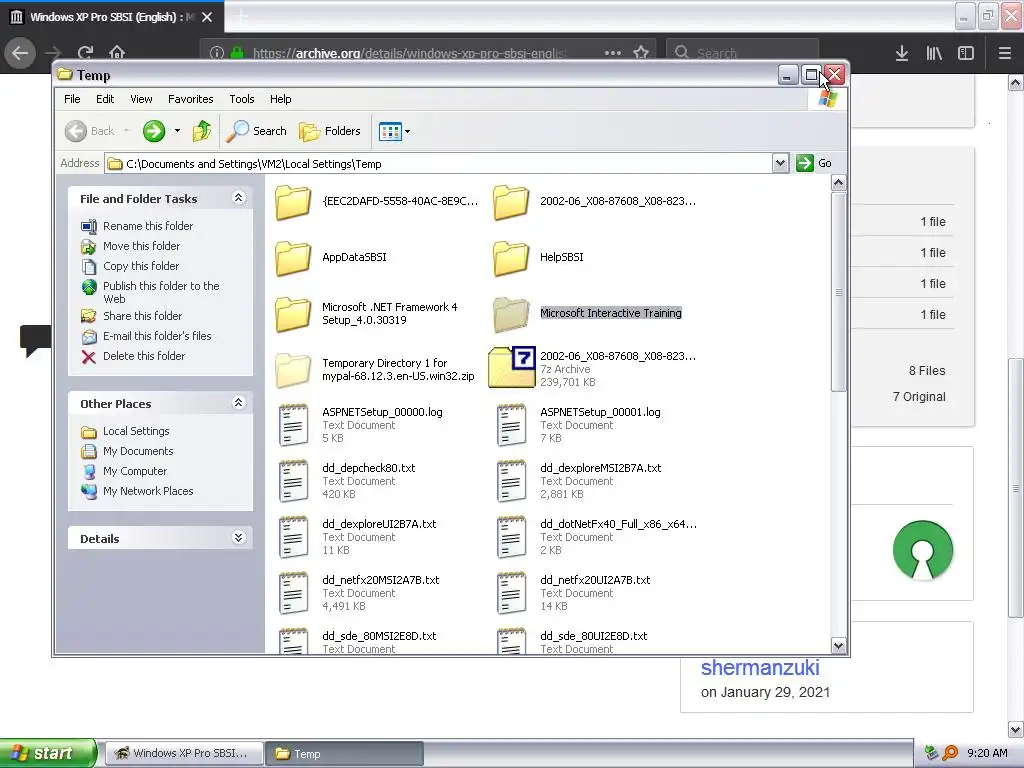Go to Local Settings in Other Places
The width and height of the screenshot is (1024, 768).
[x=136, y=431]
